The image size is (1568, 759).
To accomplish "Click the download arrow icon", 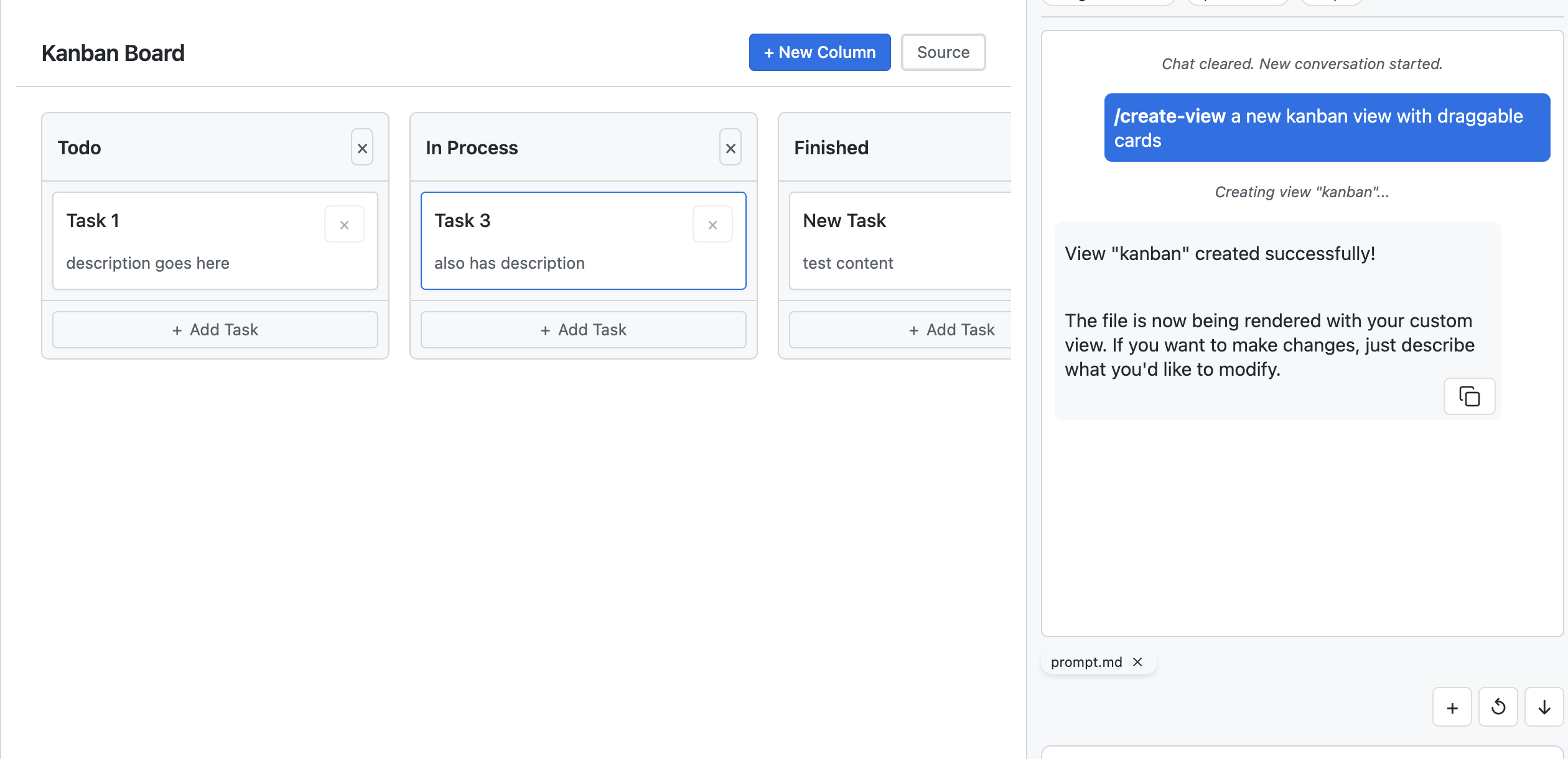I will click(x=1542, y=707).
